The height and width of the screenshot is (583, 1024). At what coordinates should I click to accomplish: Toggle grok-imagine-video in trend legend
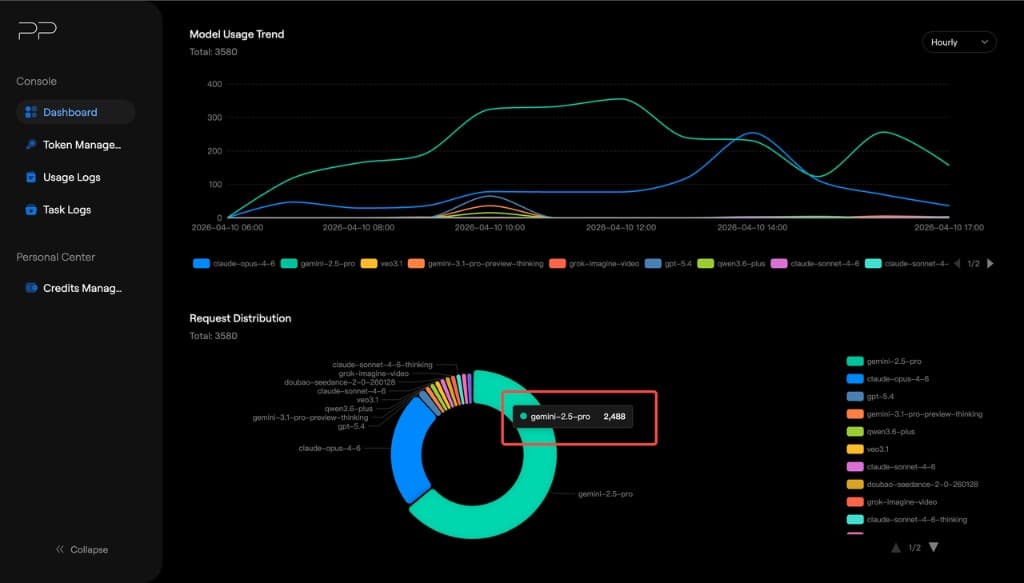click(594, 264)
